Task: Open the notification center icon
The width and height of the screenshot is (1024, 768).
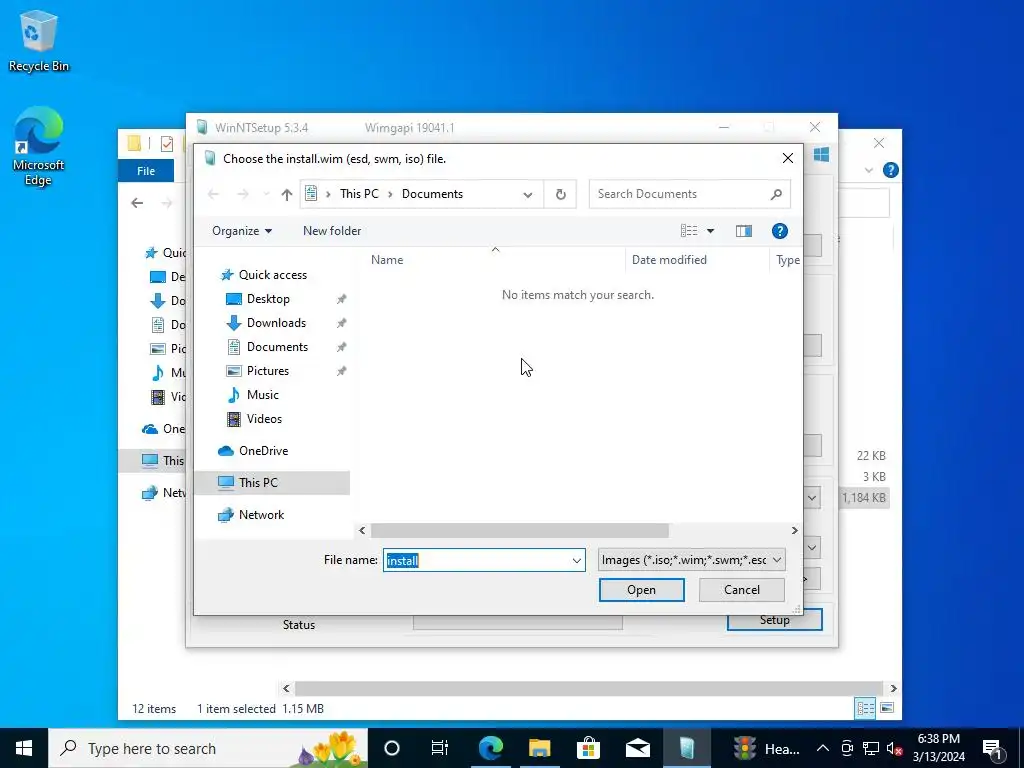Action: (x=993, y=749)
